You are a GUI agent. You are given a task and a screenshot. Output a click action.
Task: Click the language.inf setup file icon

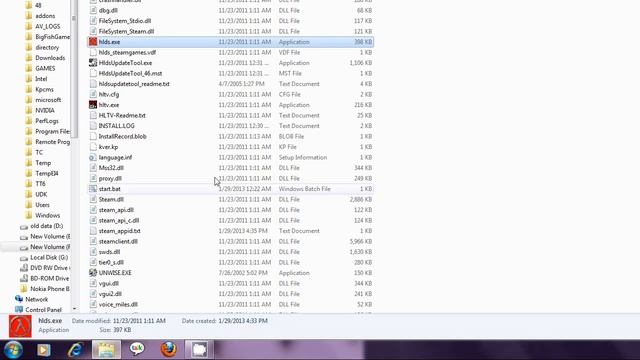93,157
